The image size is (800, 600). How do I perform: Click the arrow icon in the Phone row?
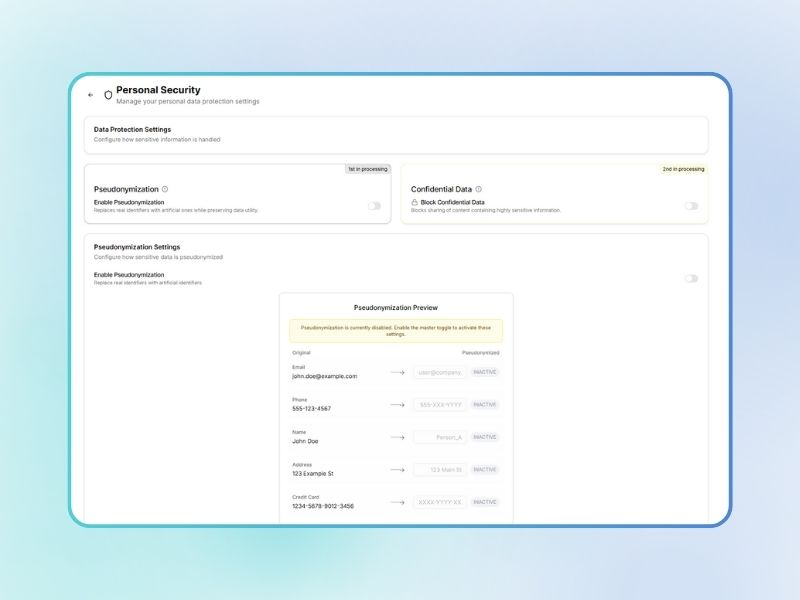tap(397, 405)
